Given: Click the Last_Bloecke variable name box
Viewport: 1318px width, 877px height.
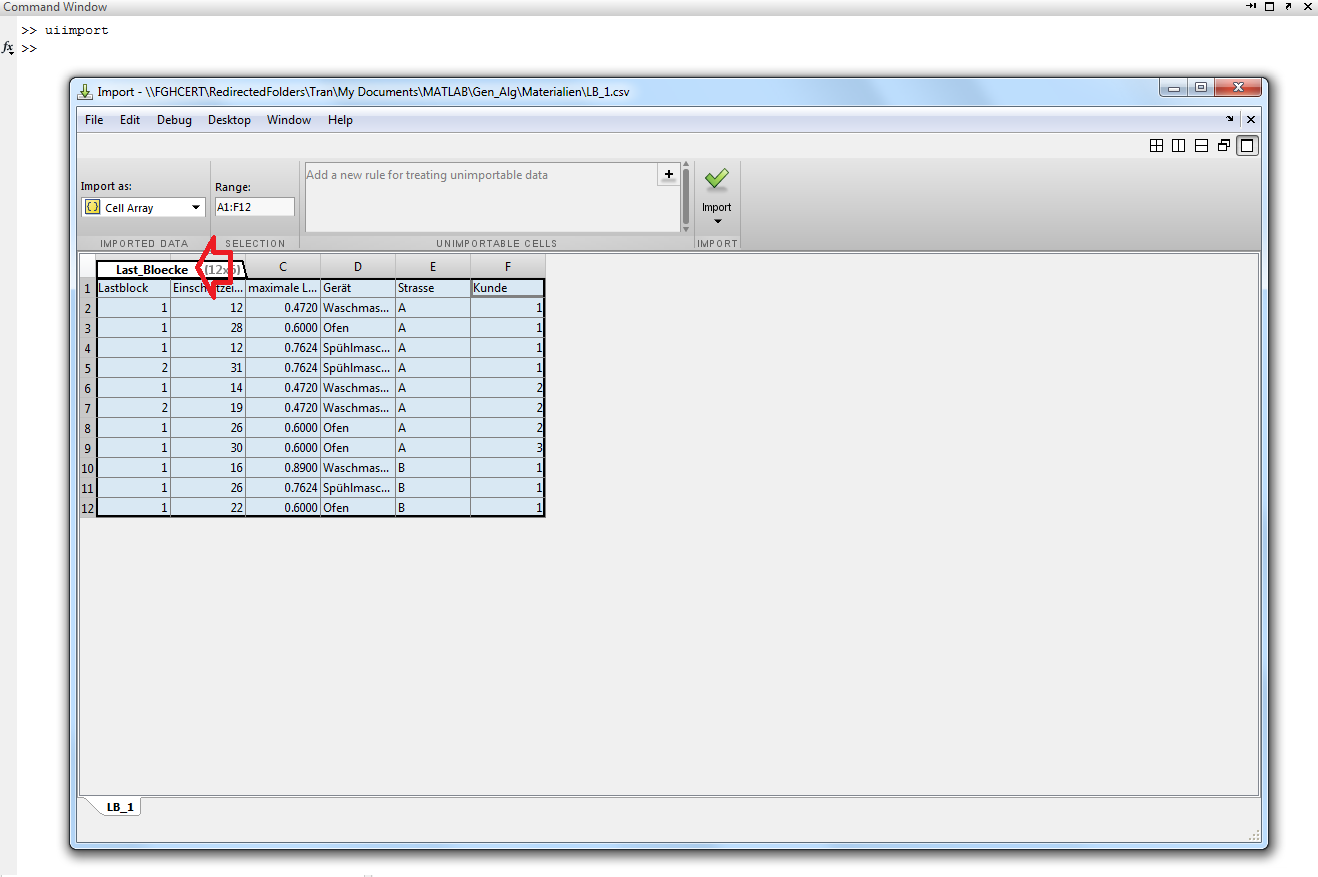Looking at the screenshot, I should 150,270.
